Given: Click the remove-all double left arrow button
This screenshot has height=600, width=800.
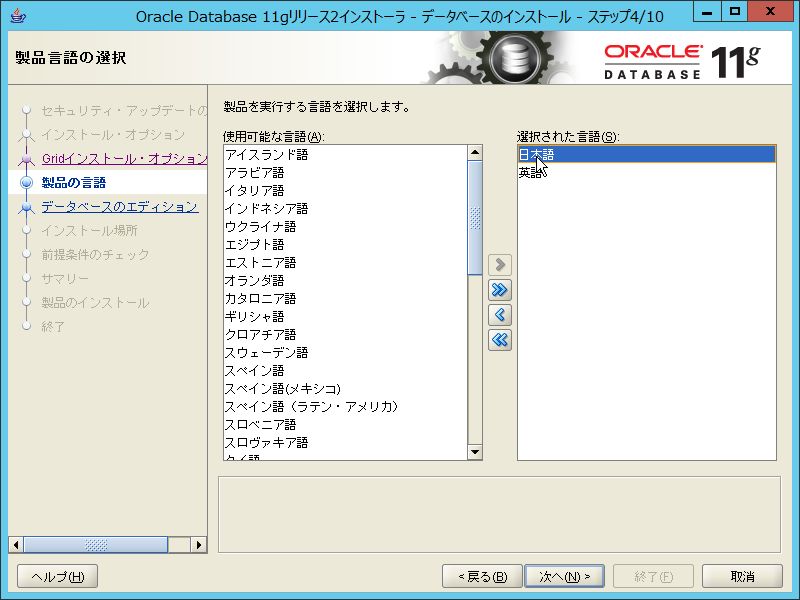Looking at the screenshot, I should click(x=499, y=340).
